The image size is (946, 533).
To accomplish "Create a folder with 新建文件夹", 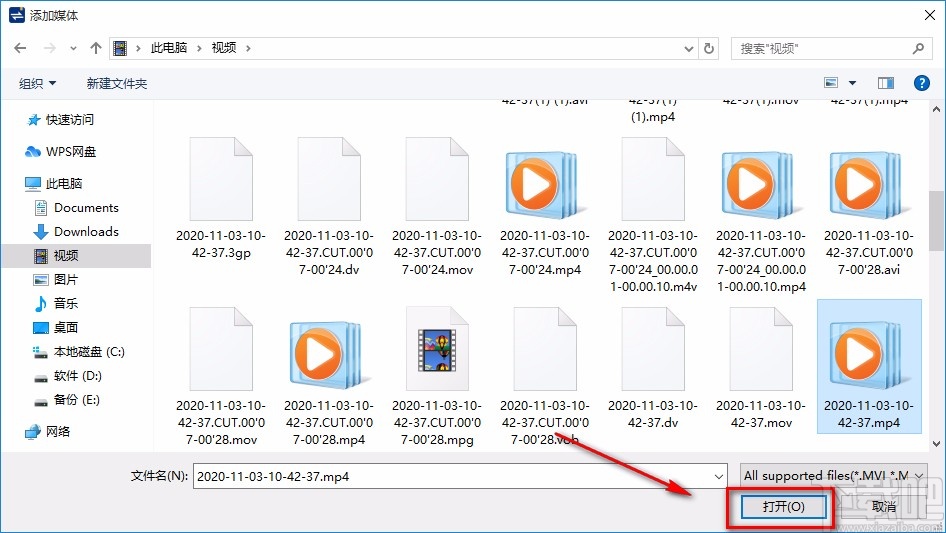I will [116, 83].
